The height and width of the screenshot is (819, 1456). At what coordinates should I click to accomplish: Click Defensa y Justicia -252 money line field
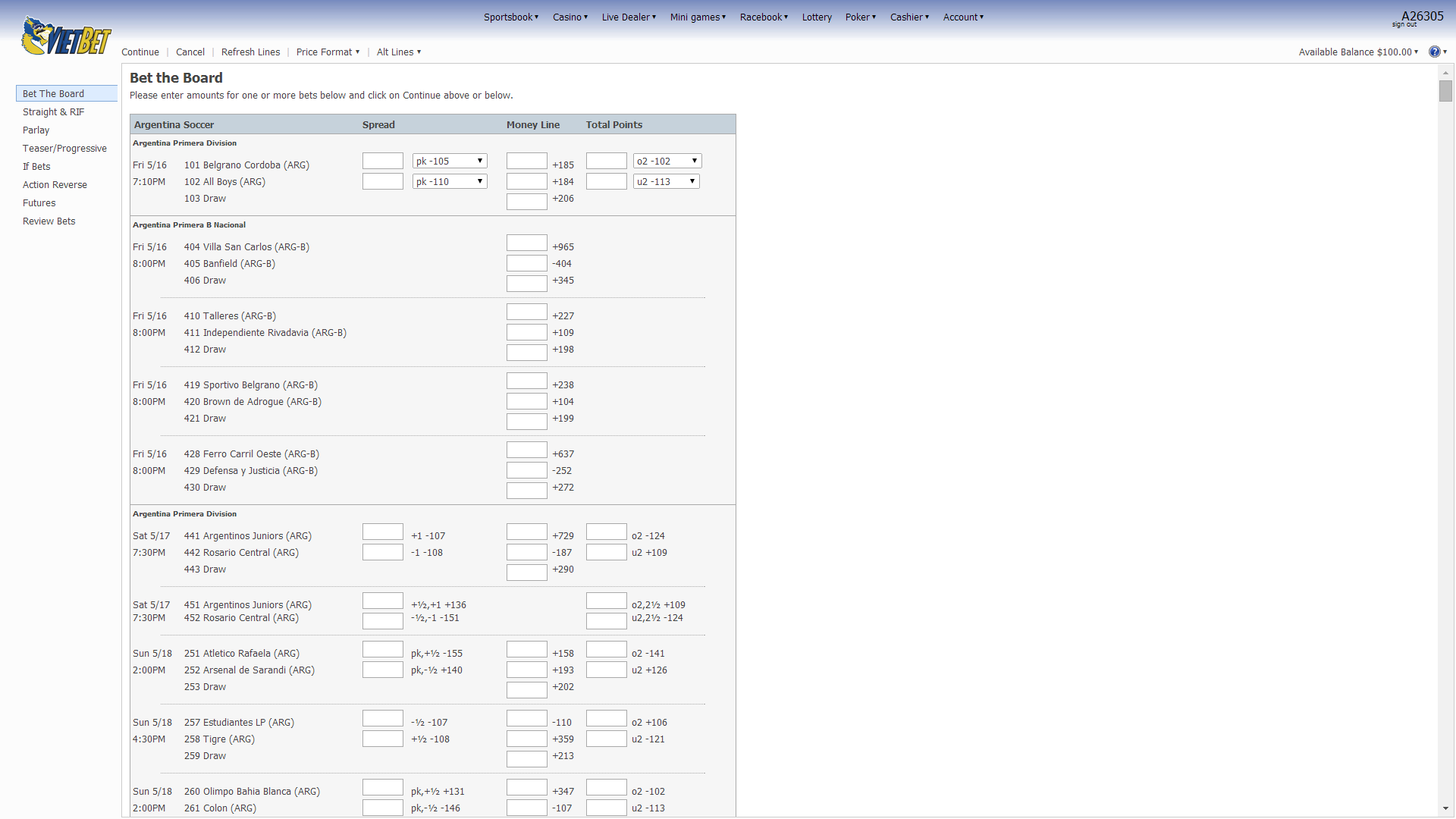click(527, 470)
